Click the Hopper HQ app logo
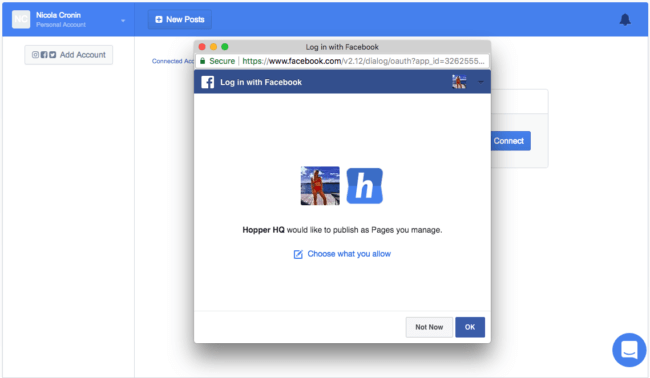650x378 pixels. click(x=364, y=186)
